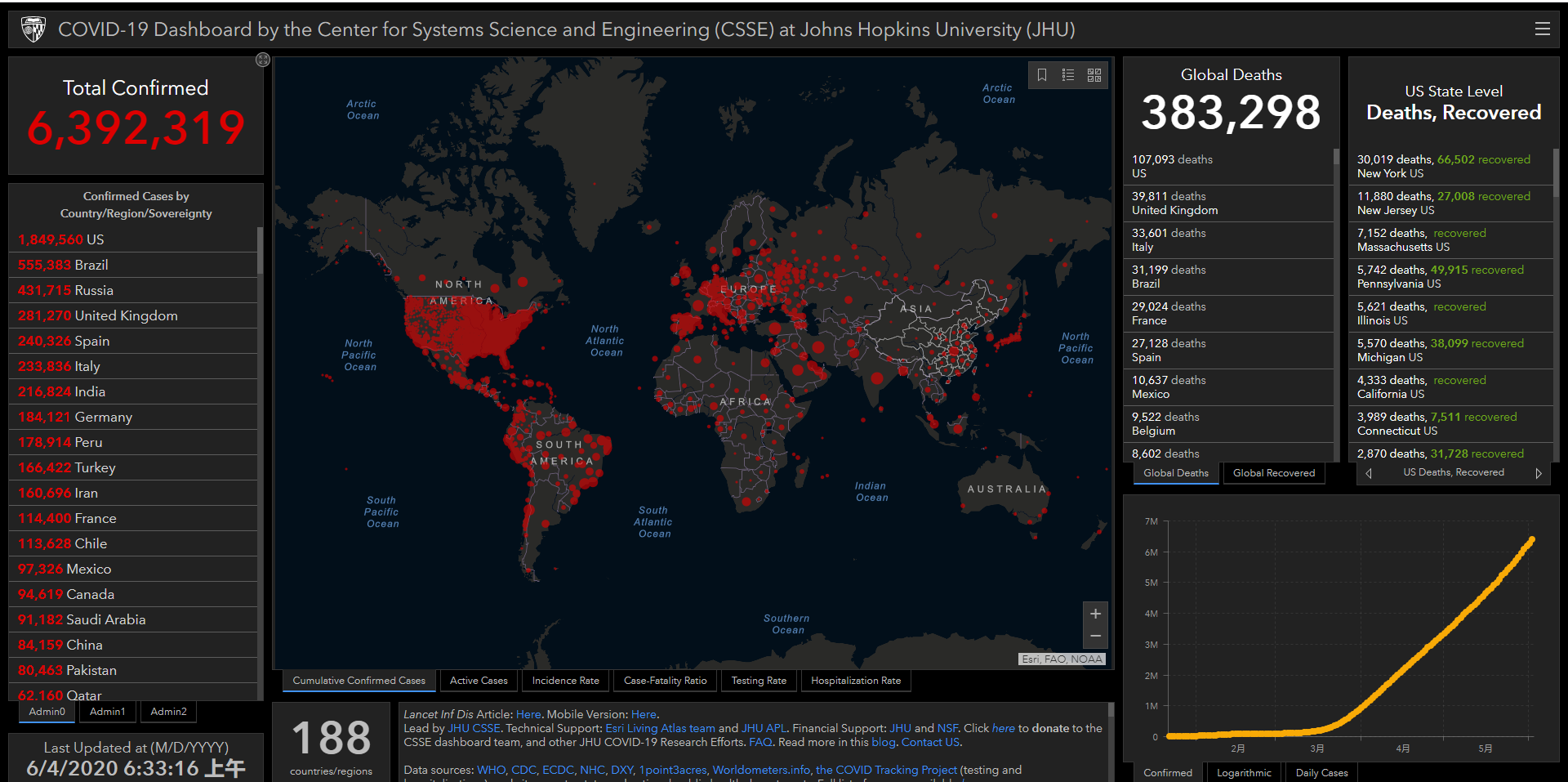Zoom out on the map

pos(1095,636)
